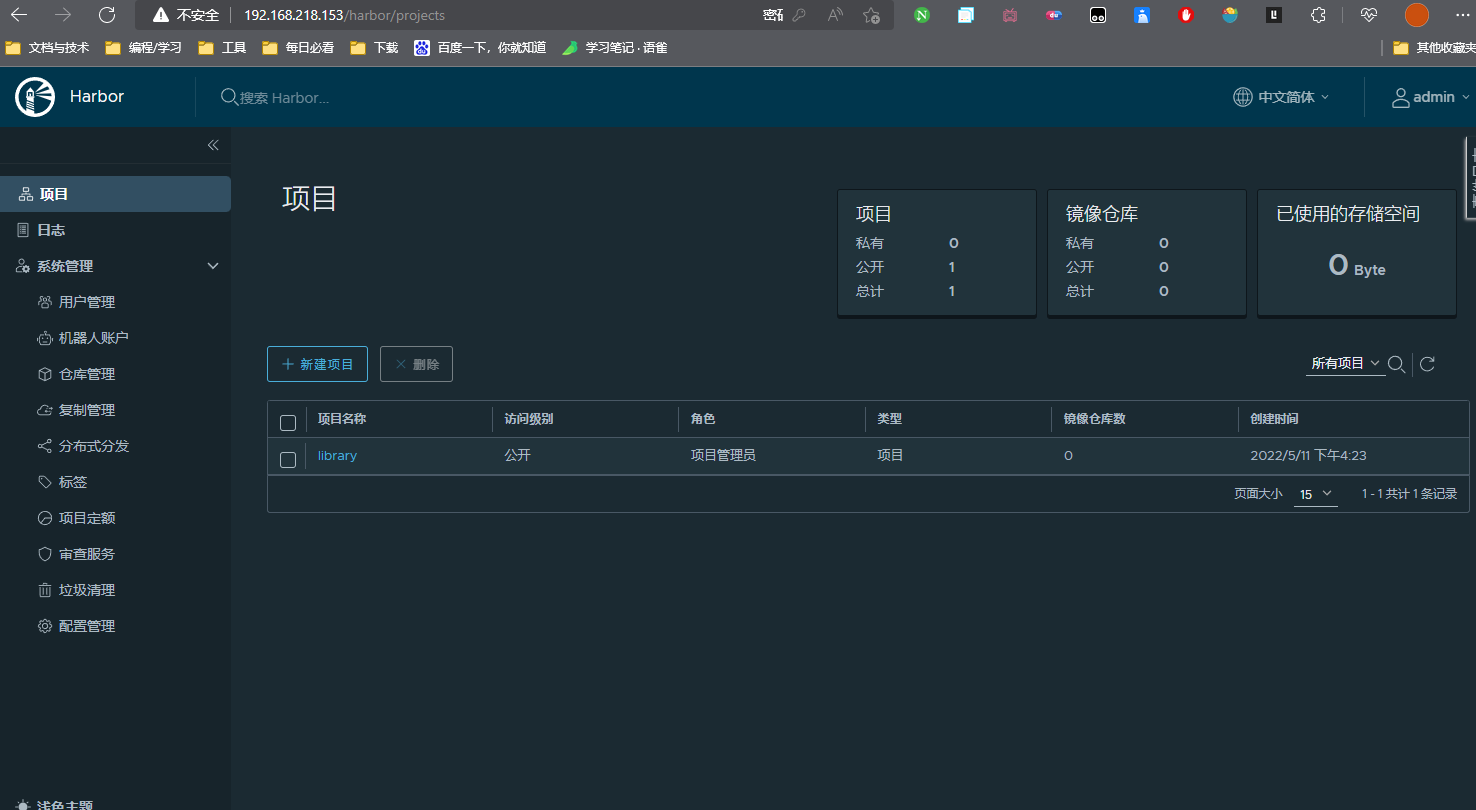The image size is (1476, 810).
Task: Click the 项目管理员 role cell
Action: tap(723, 455)
